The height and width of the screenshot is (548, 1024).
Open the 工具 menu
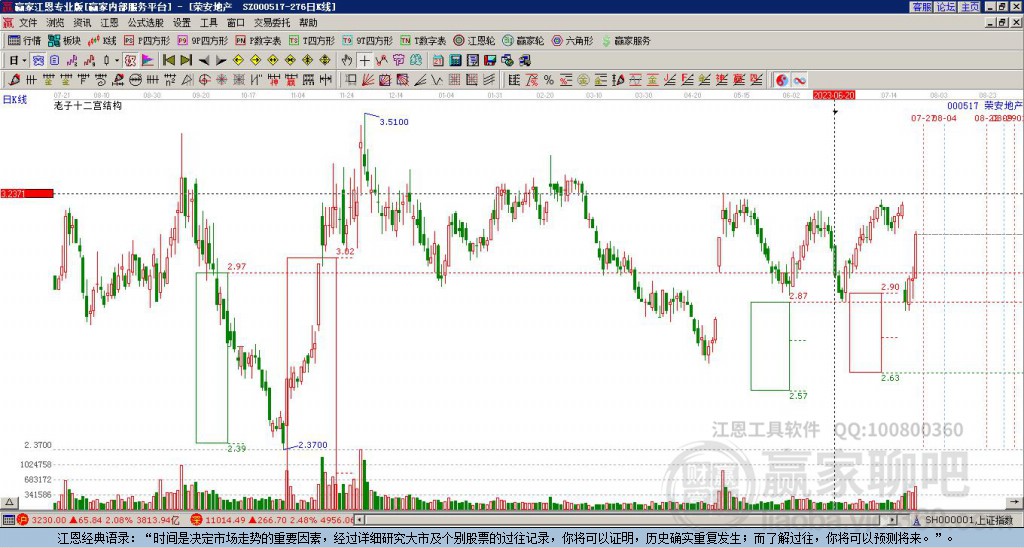pos(208,23)
